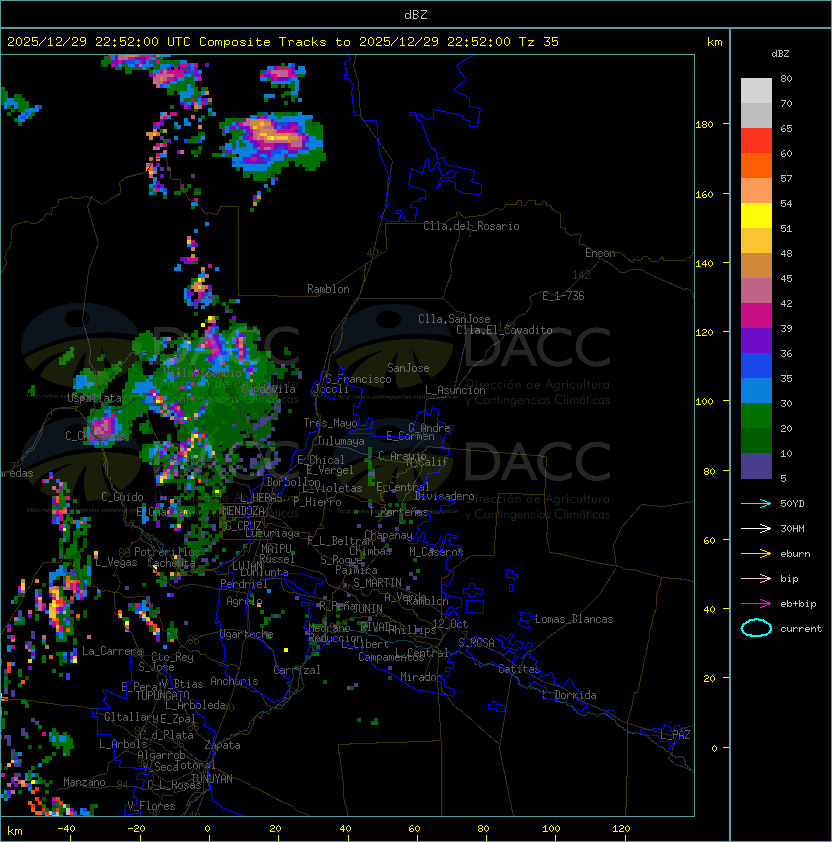Click the yellow eburn arrow in legend
The width and height of the screenshot is (832, 842).
[x=756, y=554]
